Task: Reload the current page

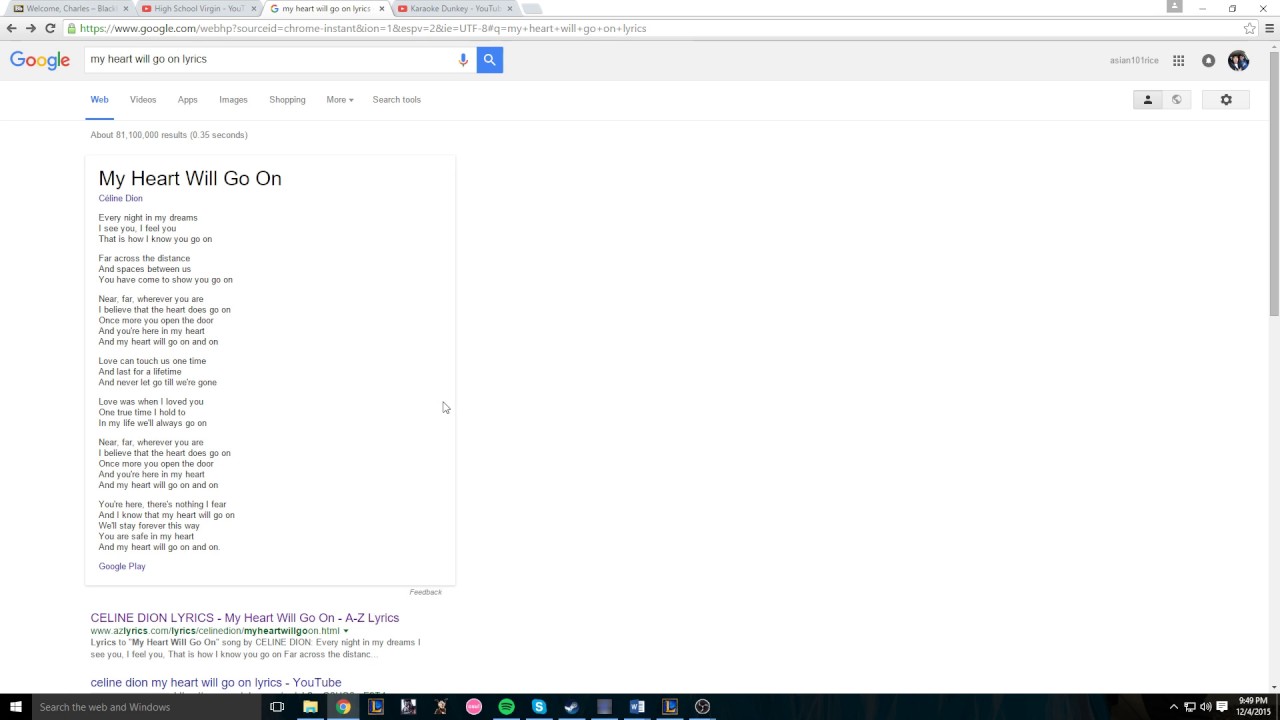Action: 50,28
